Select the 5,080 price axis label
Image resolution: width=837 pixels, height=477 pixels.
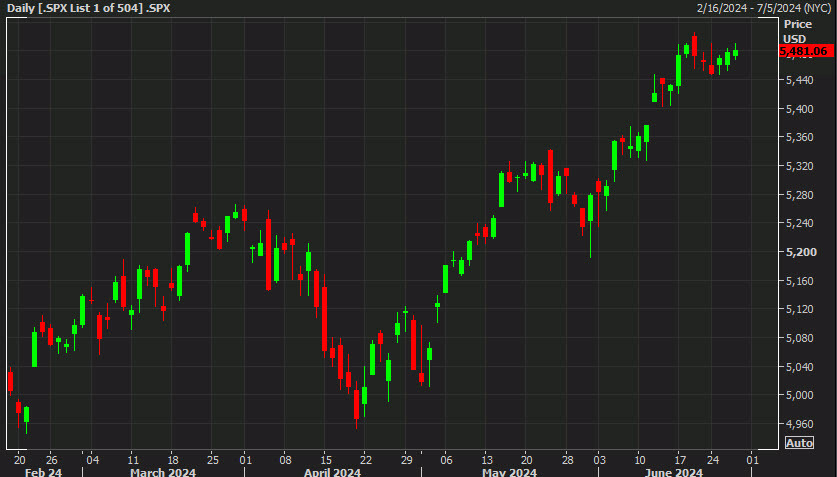(x=800, y=338)
